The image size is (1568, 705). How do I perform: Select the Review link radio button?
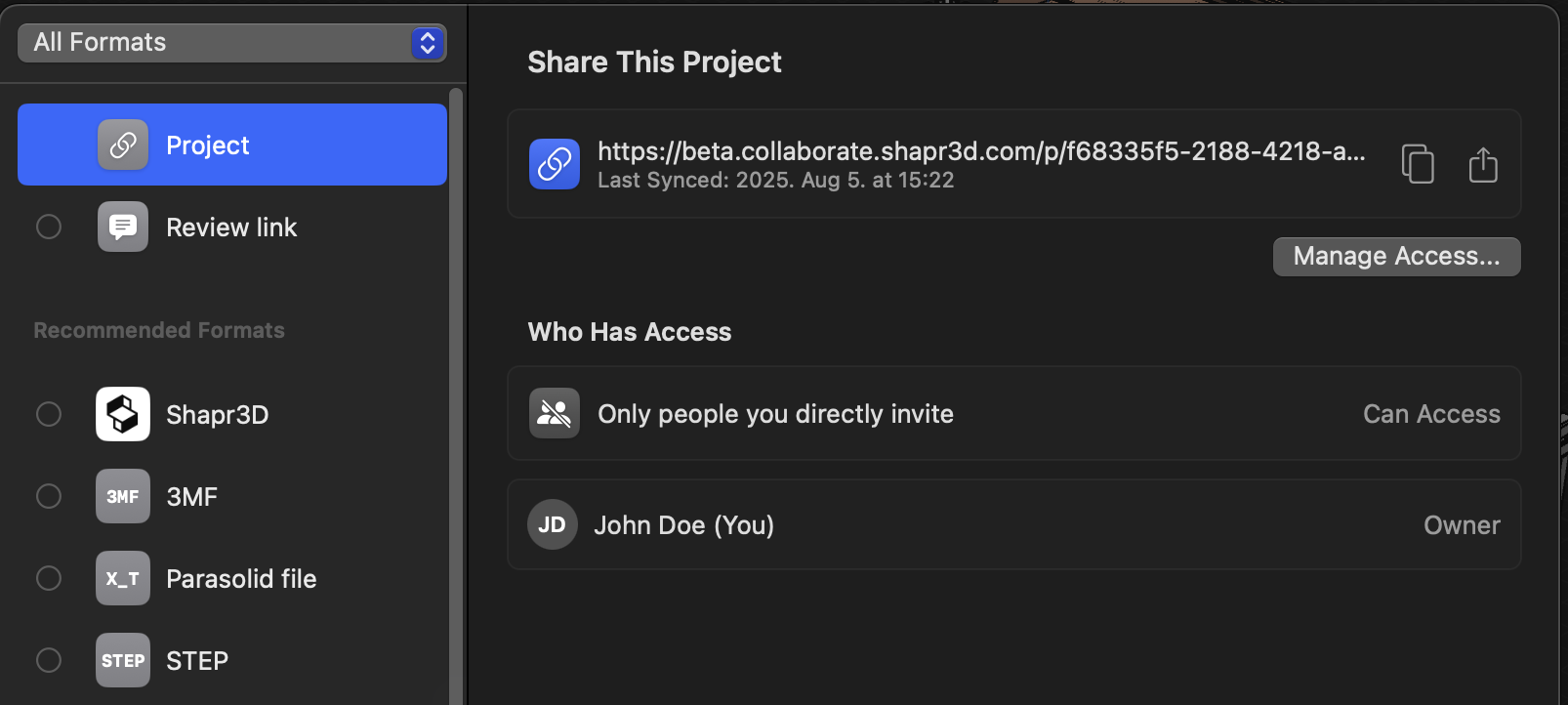[x=49, y=227]
